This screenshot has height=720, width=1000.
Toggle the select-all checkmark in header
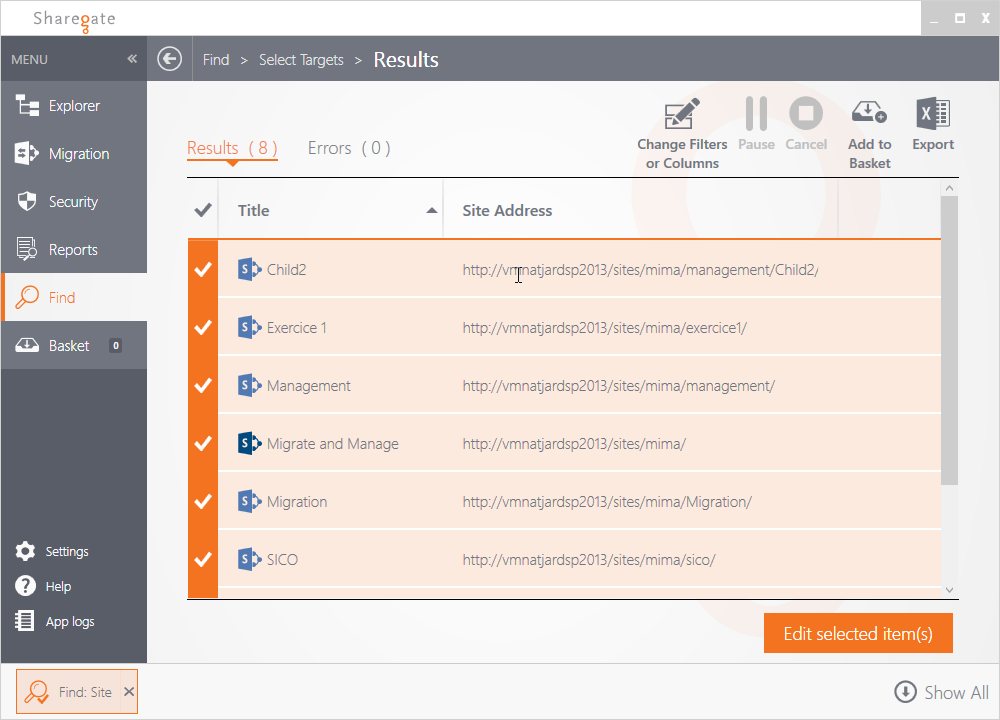(203, 210)
